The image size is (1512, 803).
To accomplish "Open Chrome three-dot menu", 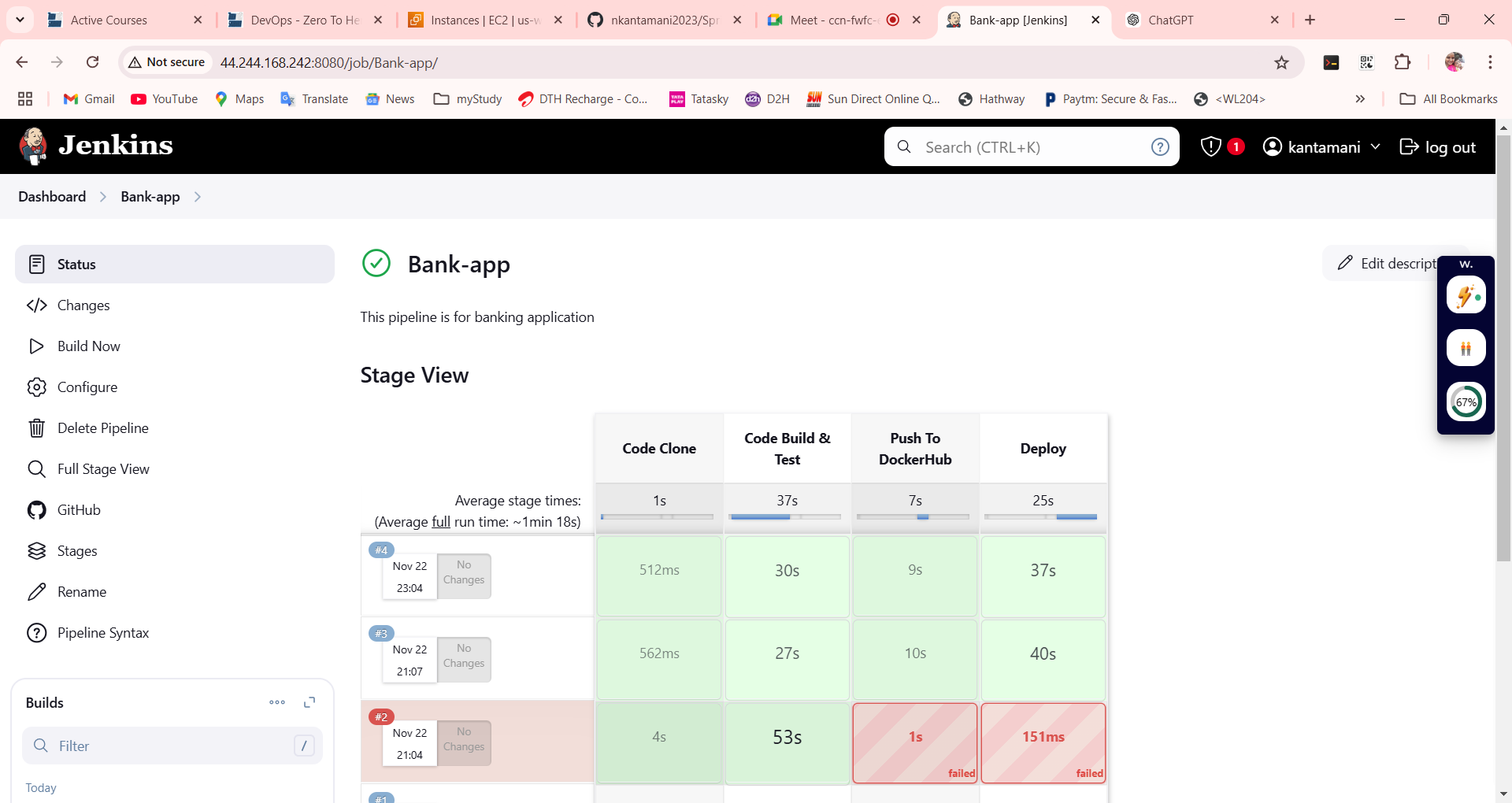I will click(1490, 62).
